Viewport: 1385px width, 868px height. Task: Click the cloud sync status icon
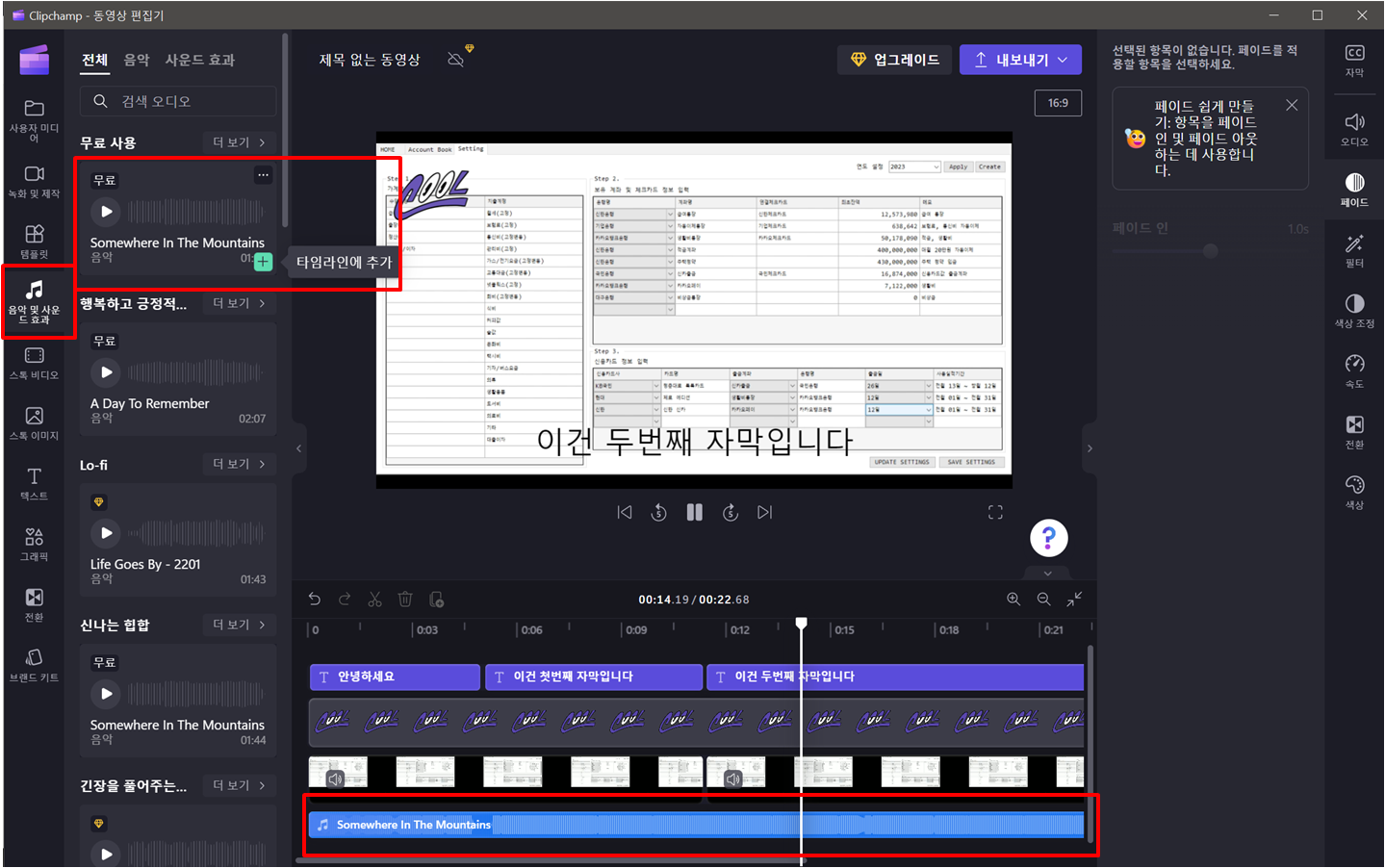click(x=456, y=60)
